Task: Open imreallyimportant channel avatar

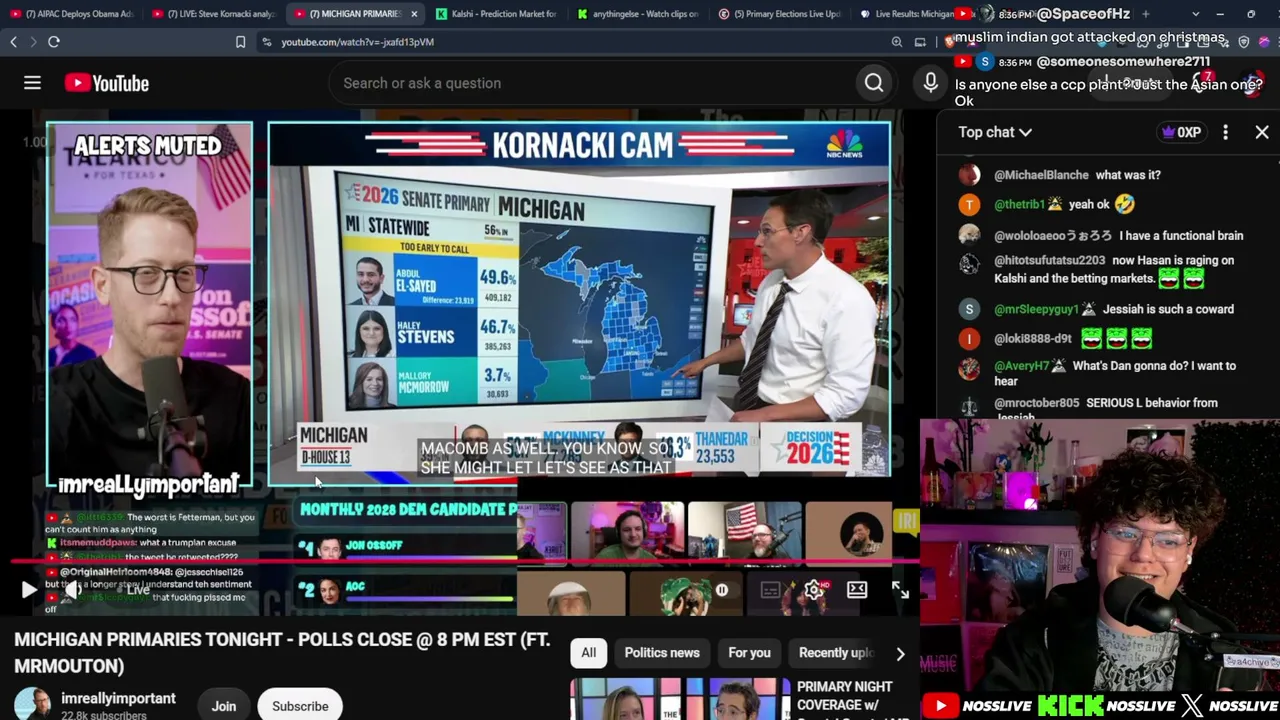Action: 32,704
